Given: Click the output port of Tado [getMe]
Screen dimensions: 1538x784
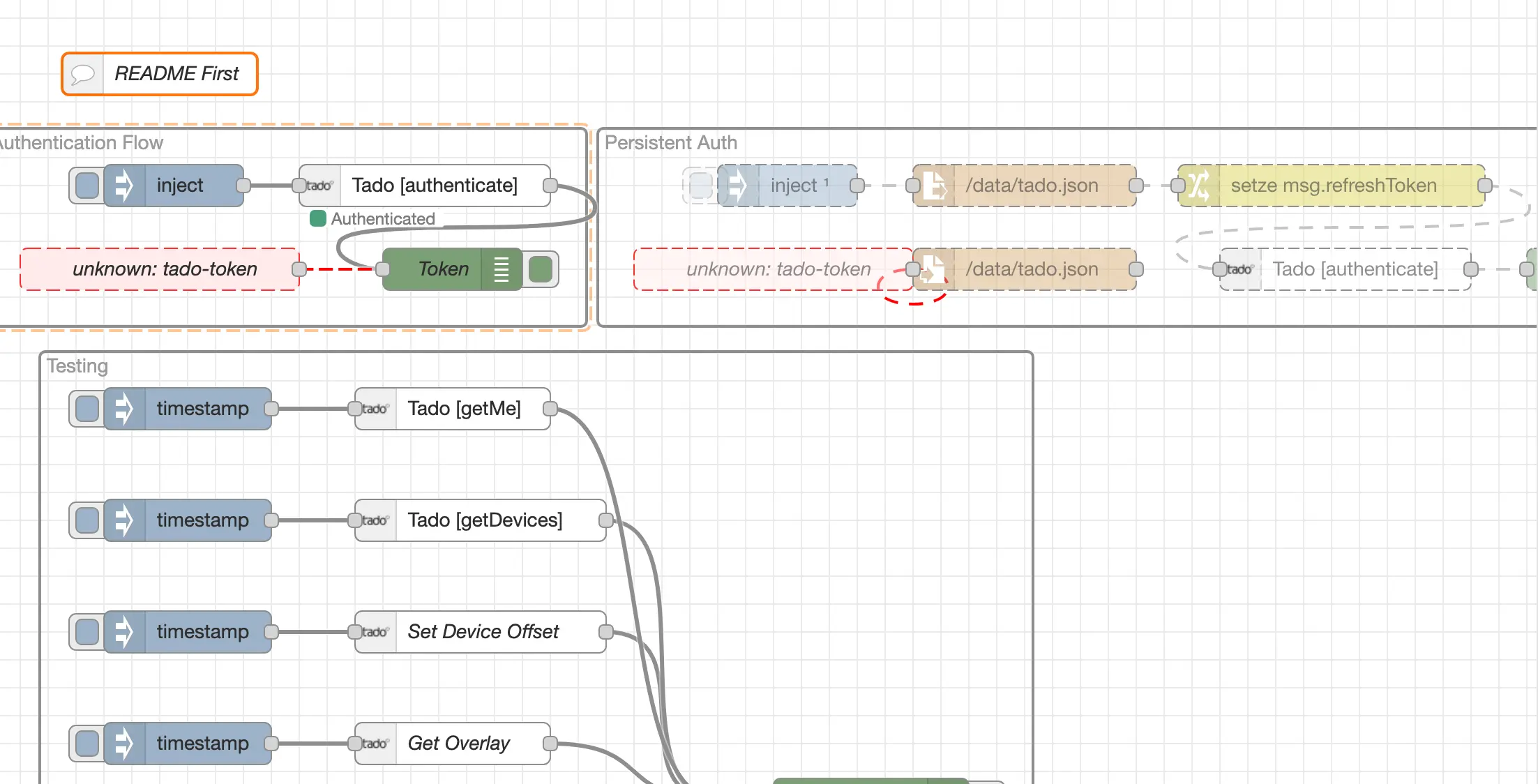Looking at the screenshot, I should point(550,409).
